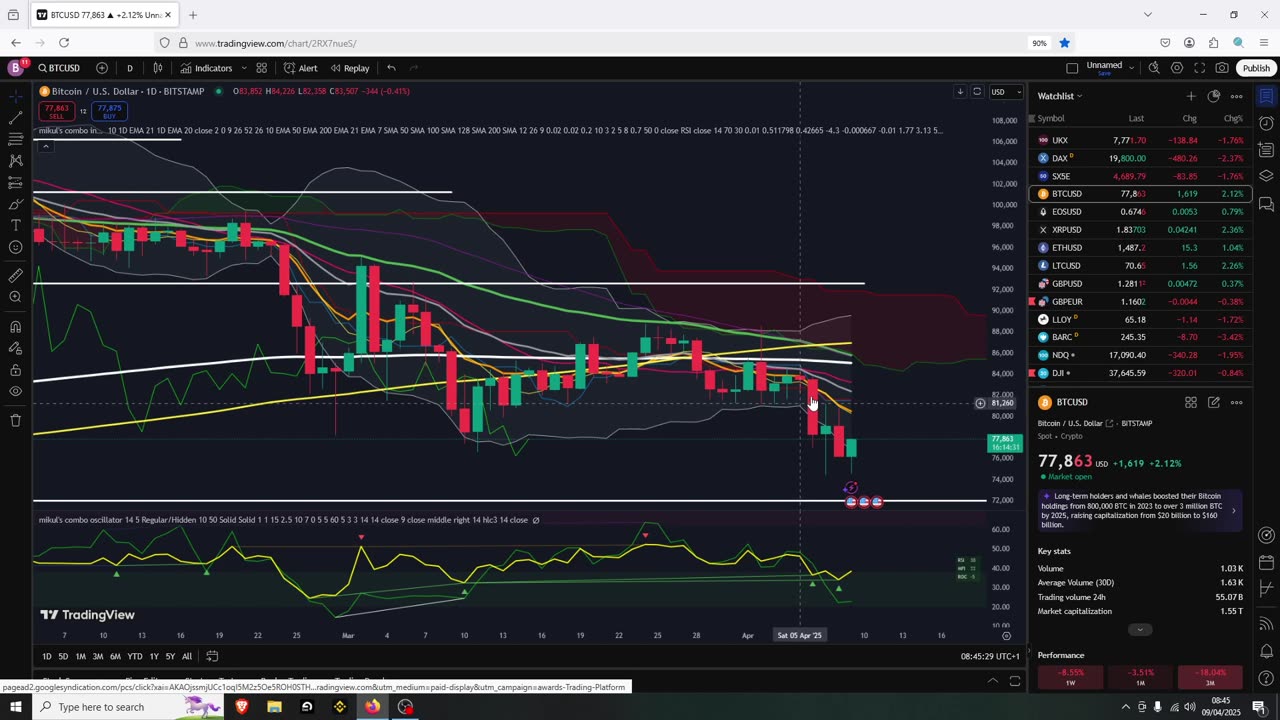Screen dimensions: 1280x720
Task: Select the All date range
Action: point(187,656)
